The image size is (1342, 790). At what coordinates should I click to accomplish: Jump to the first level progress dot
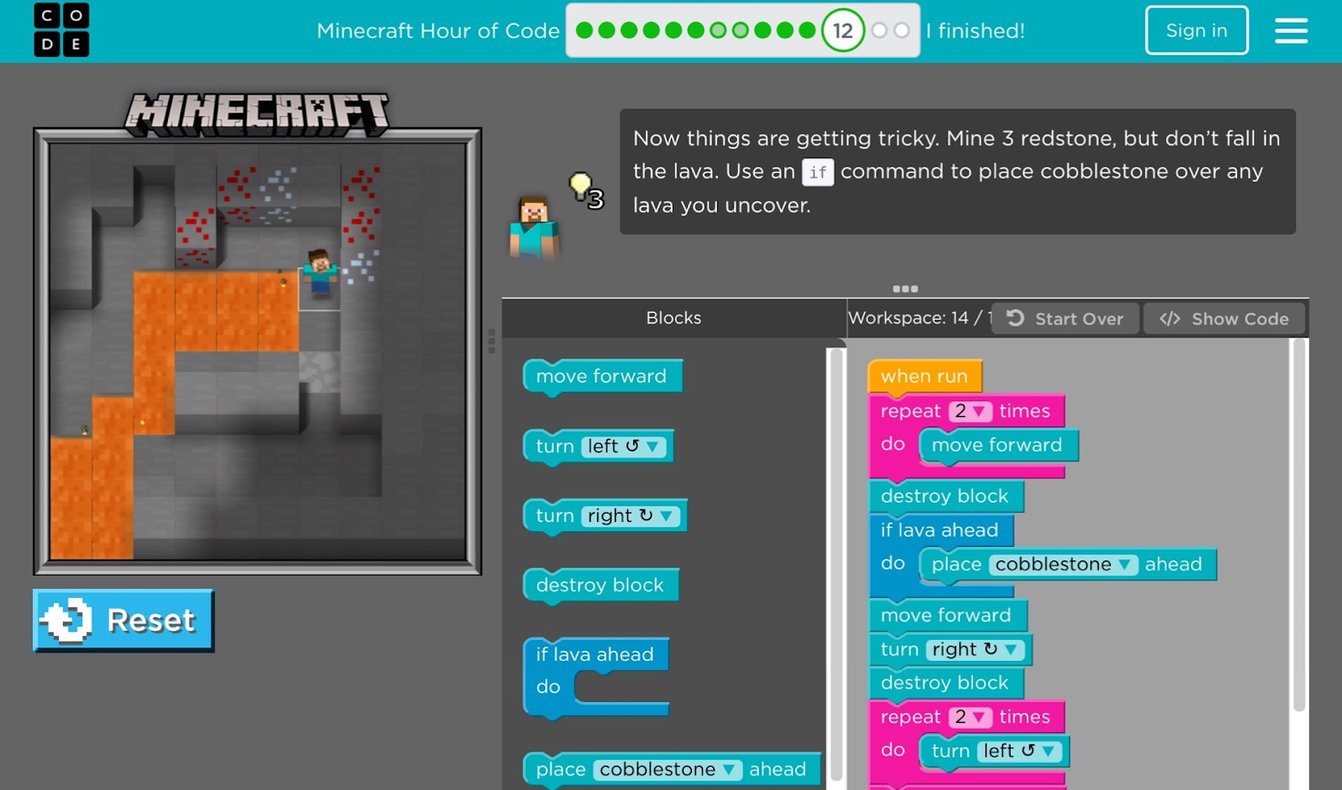coord(585,30)
